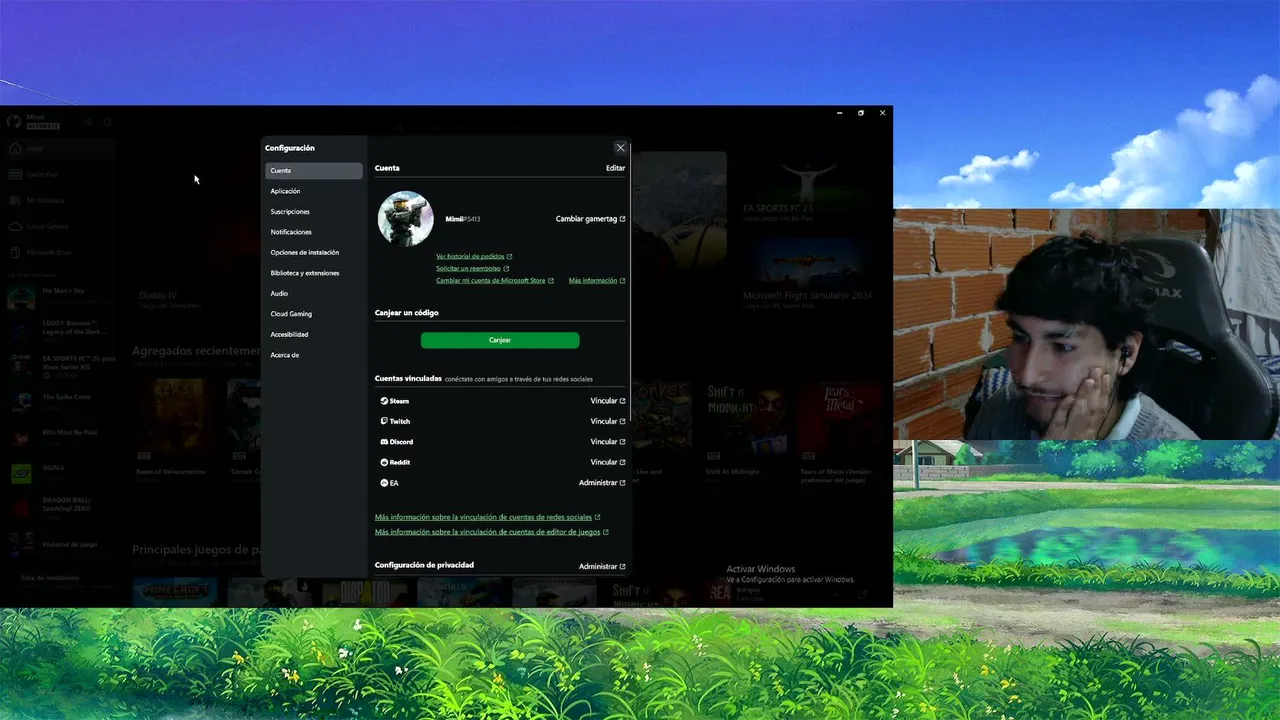Open link about vinculación de redes sociales
This screenshot has width=1280, height=720.
488,517
